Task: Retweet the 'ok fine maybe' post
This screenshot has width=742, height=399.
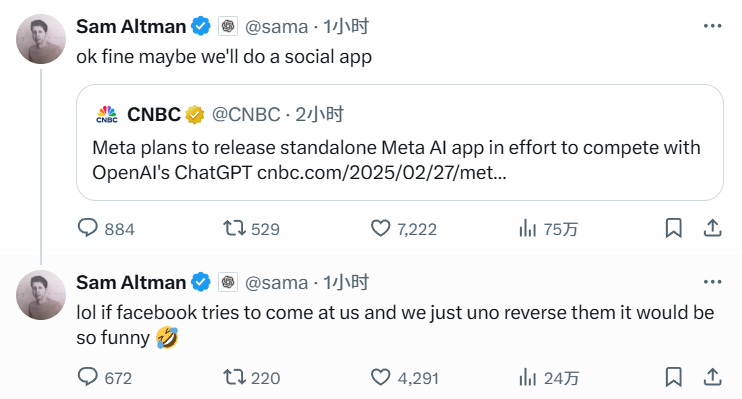Action: tap(234, 228)
